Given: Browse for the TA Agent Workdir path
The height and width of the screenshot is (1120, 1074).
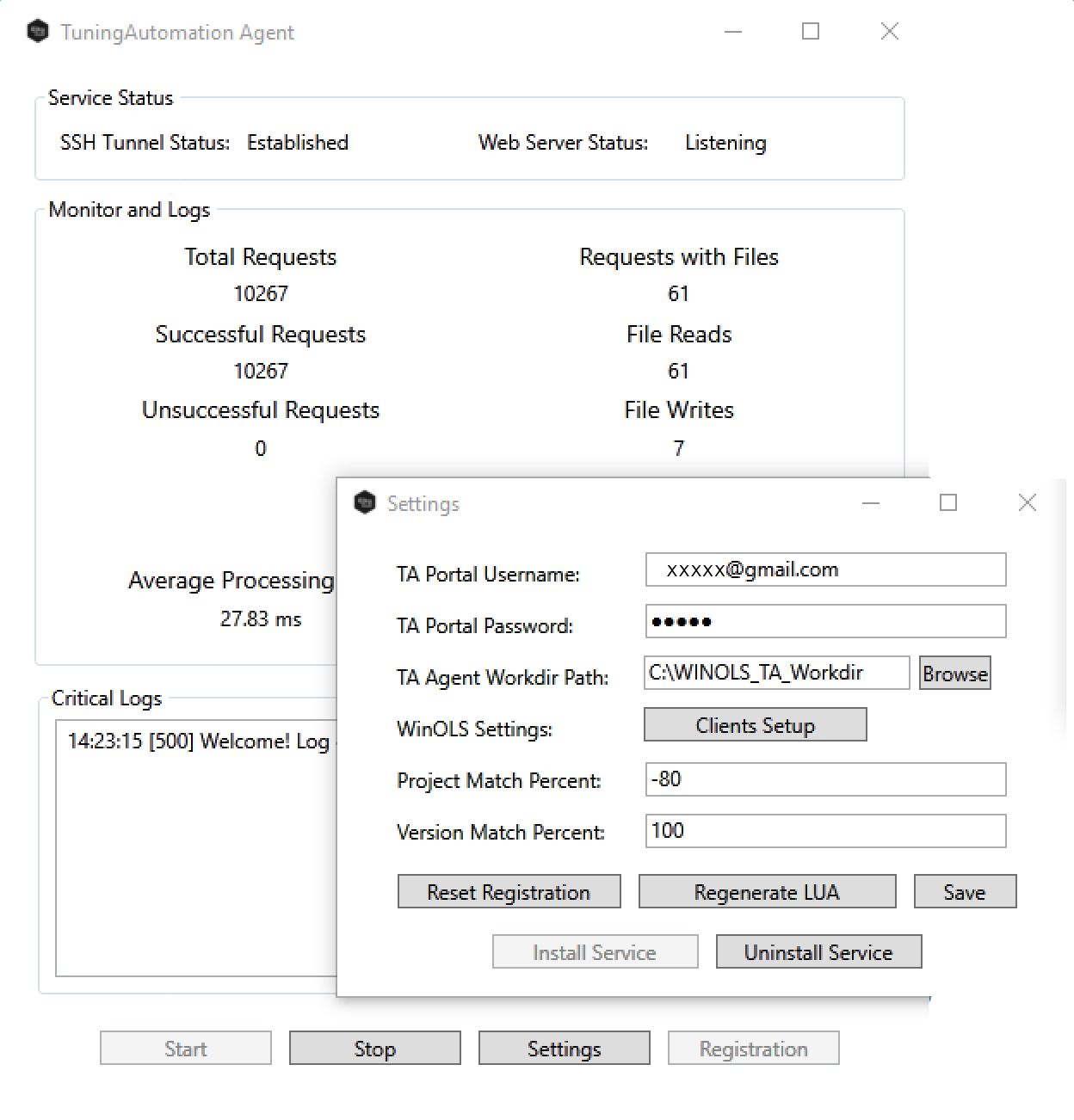Looking at the screenshot, I should (954, 674).
